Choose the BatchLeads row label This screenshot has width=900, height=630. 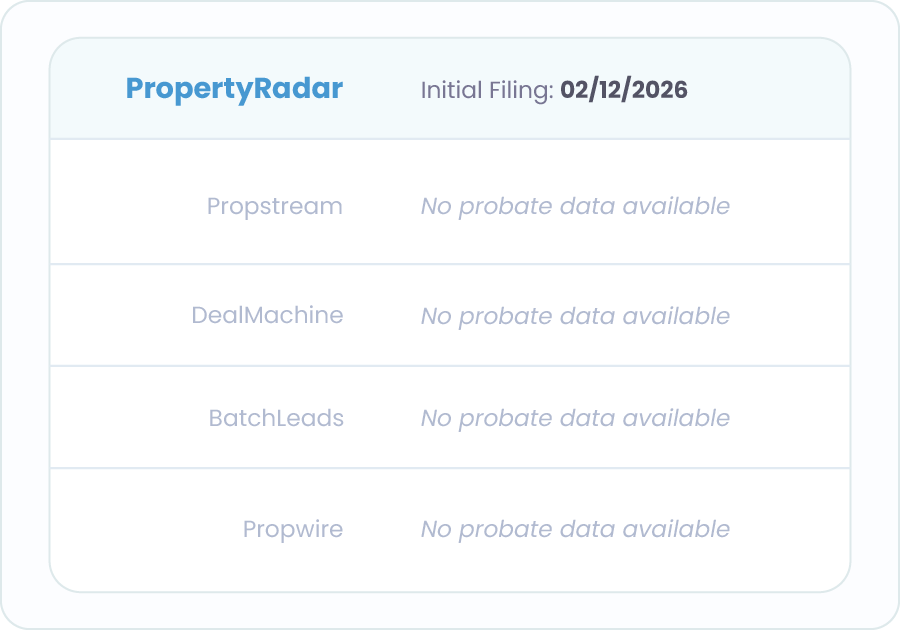tap(276, 419)
